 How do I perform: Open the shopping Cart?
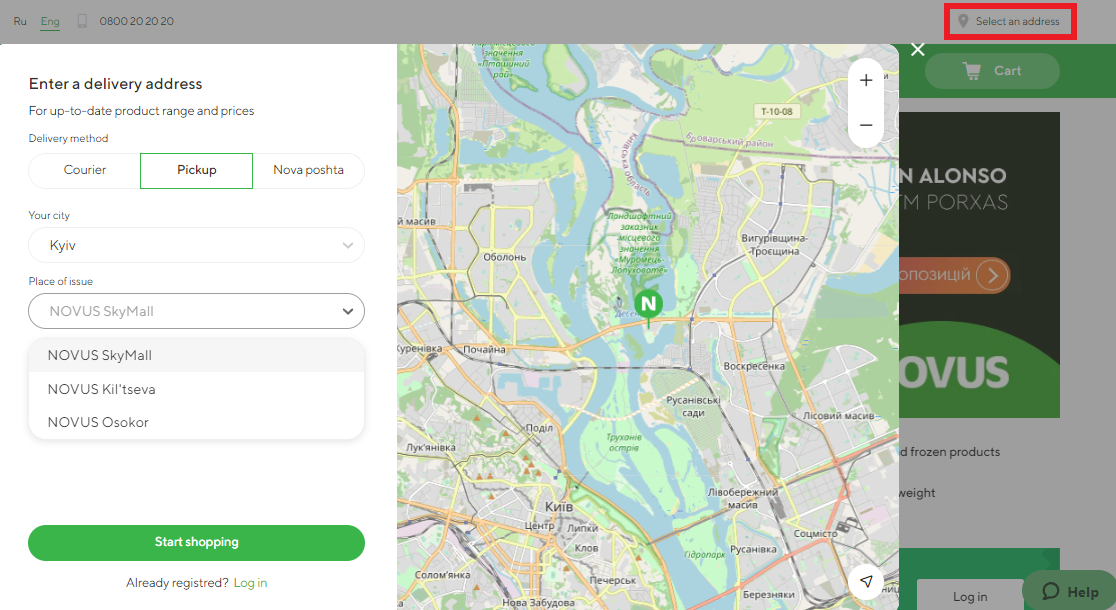992,71
